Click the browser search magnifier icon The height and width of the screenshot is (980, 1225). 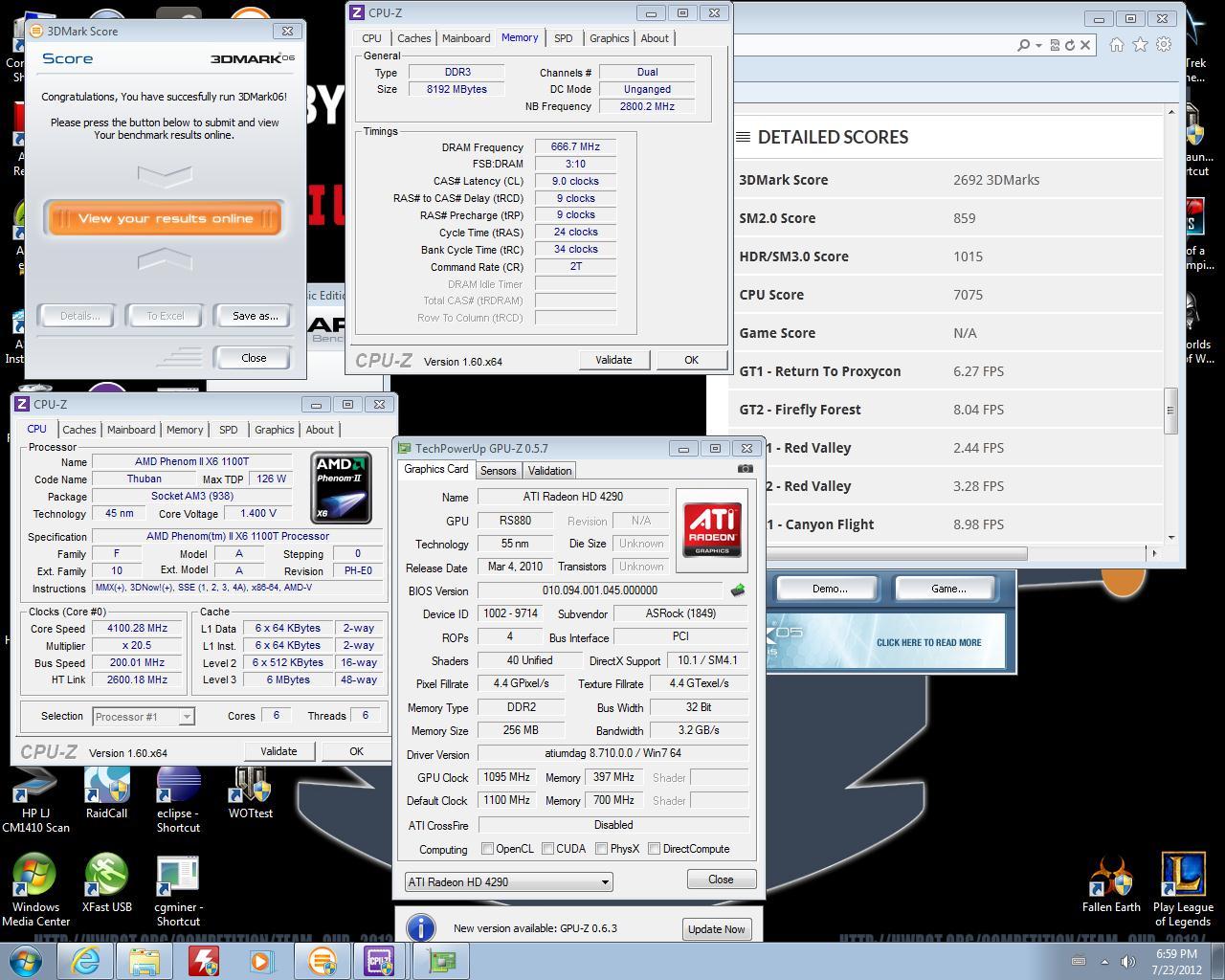point(1023,45)
